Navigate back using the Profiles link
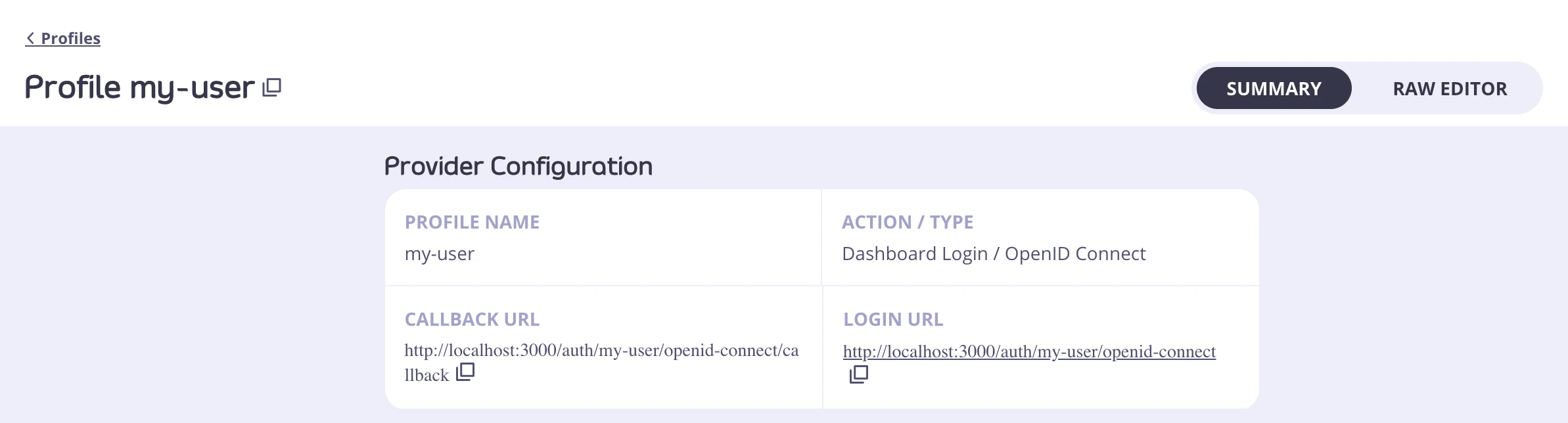This screenshot has width=1568, height=423. coord(70,38)
